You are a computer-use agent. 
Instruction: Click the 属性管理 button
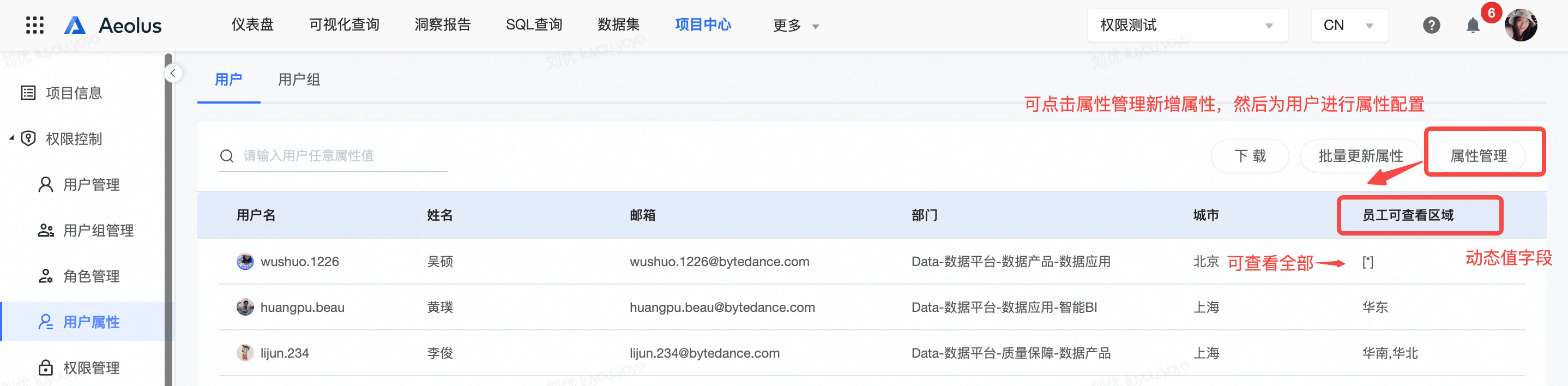pos(1478,156)
